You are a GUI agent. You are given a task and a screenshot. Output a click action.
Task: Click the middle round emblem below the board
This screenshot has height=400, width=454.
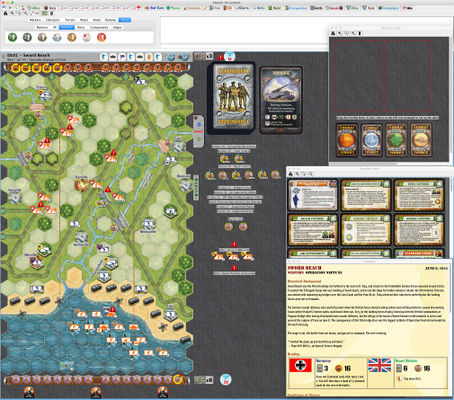pos(96,392)
